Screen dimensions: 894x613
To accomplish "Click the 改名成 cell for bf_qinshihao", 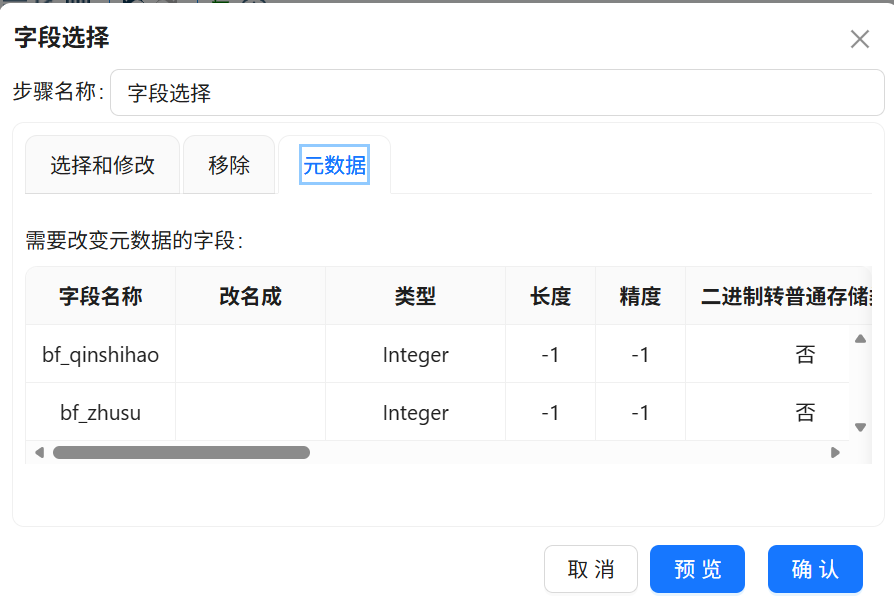I will click(250, 354).
